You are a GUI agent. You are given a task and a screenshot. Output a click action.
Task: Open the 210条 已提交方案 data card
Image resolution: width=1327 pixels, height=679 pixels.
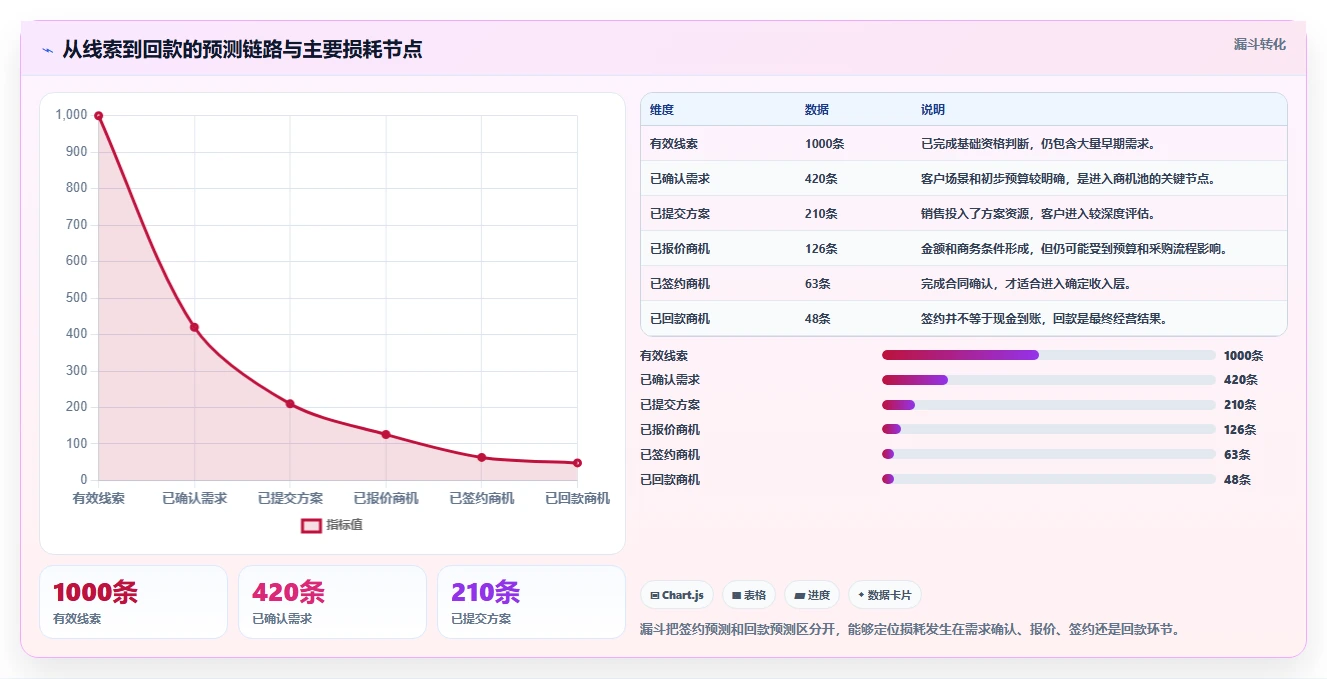531,602
